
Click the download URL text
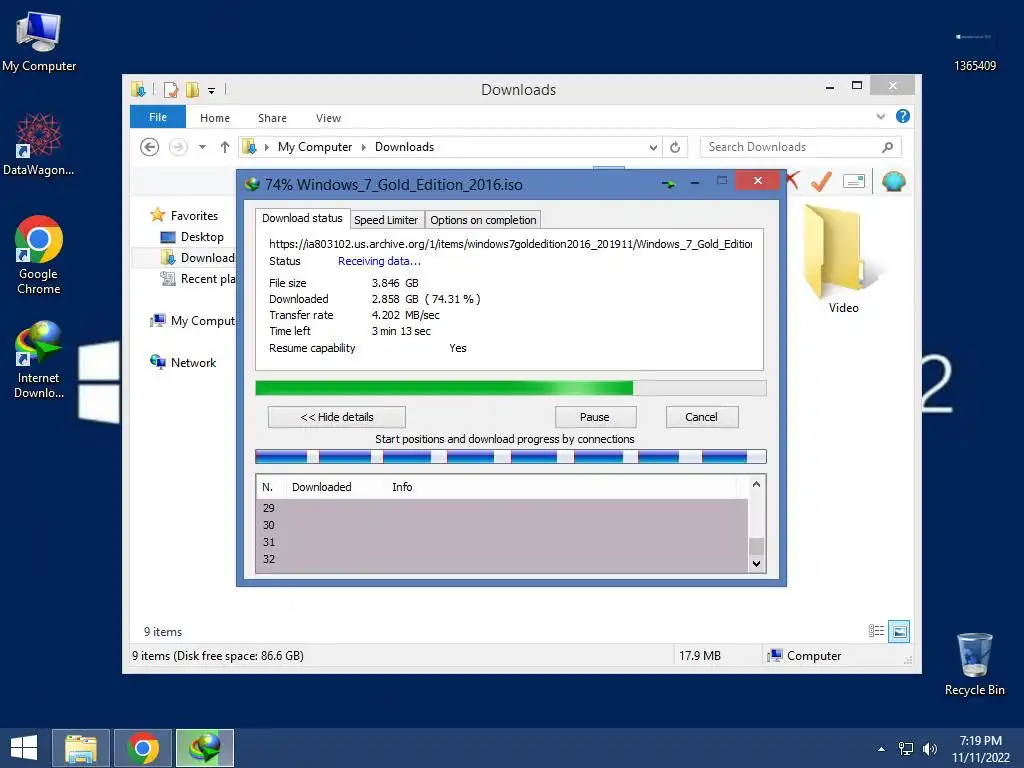tap(510, 244)
